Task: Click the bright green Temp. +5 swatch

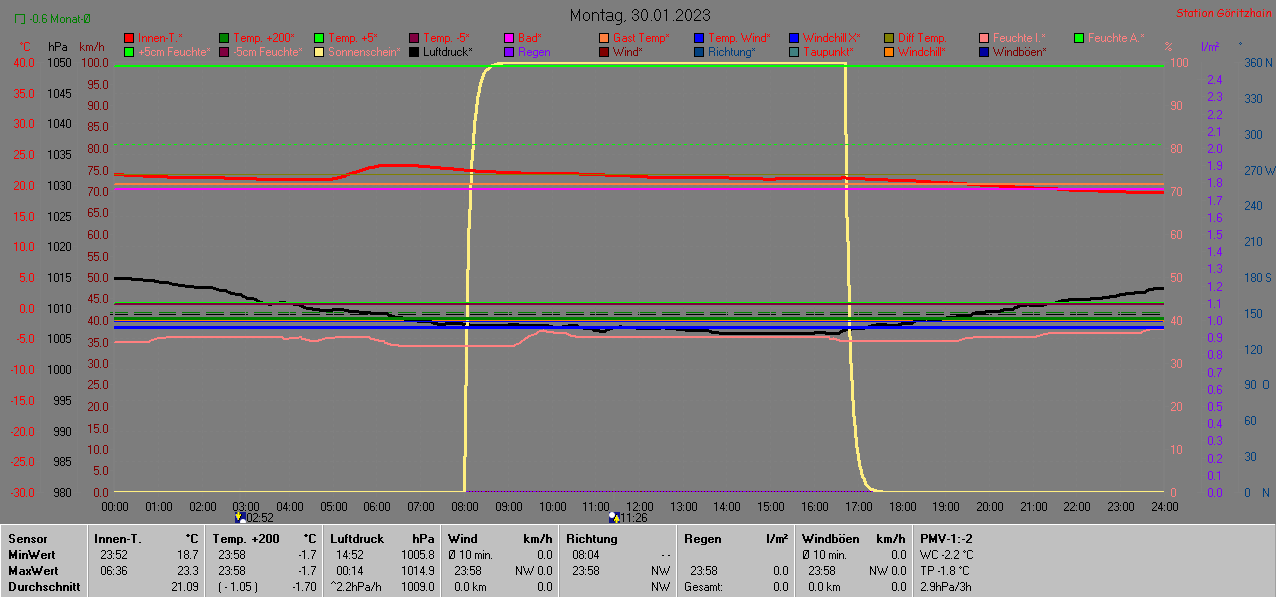Action: [x=319, y=38]
